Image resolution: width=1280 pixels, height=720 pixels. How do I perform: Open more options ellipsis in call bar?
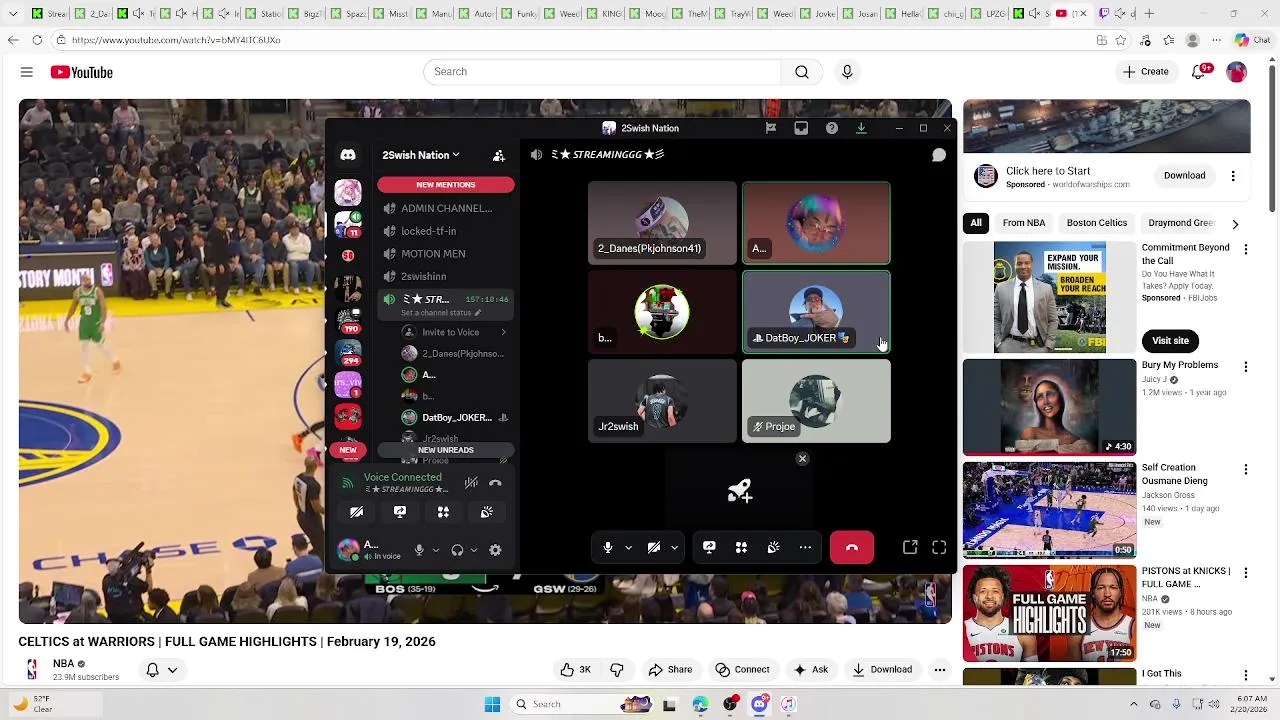805,547
